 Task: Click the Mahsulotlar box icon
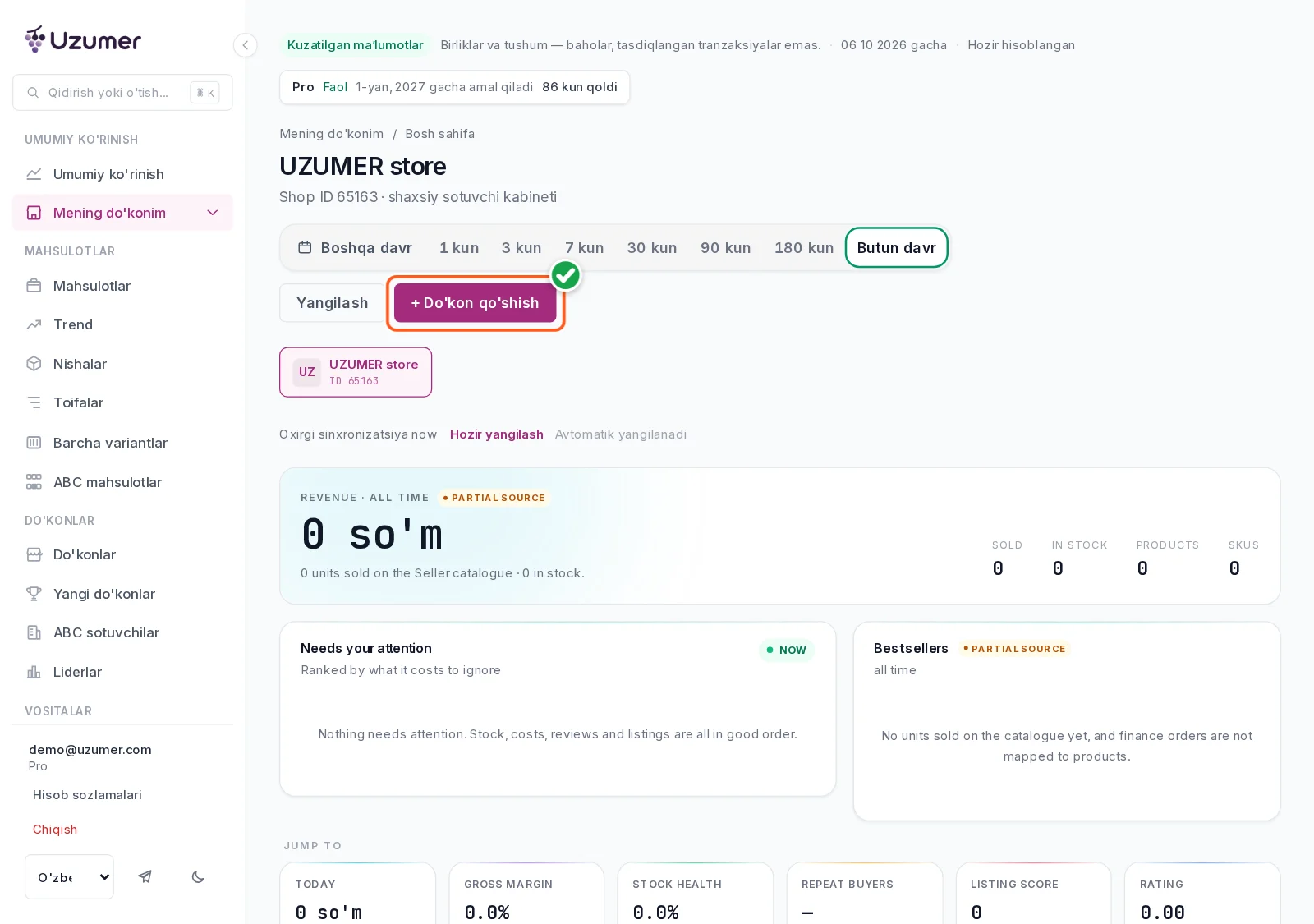point(34,286)
